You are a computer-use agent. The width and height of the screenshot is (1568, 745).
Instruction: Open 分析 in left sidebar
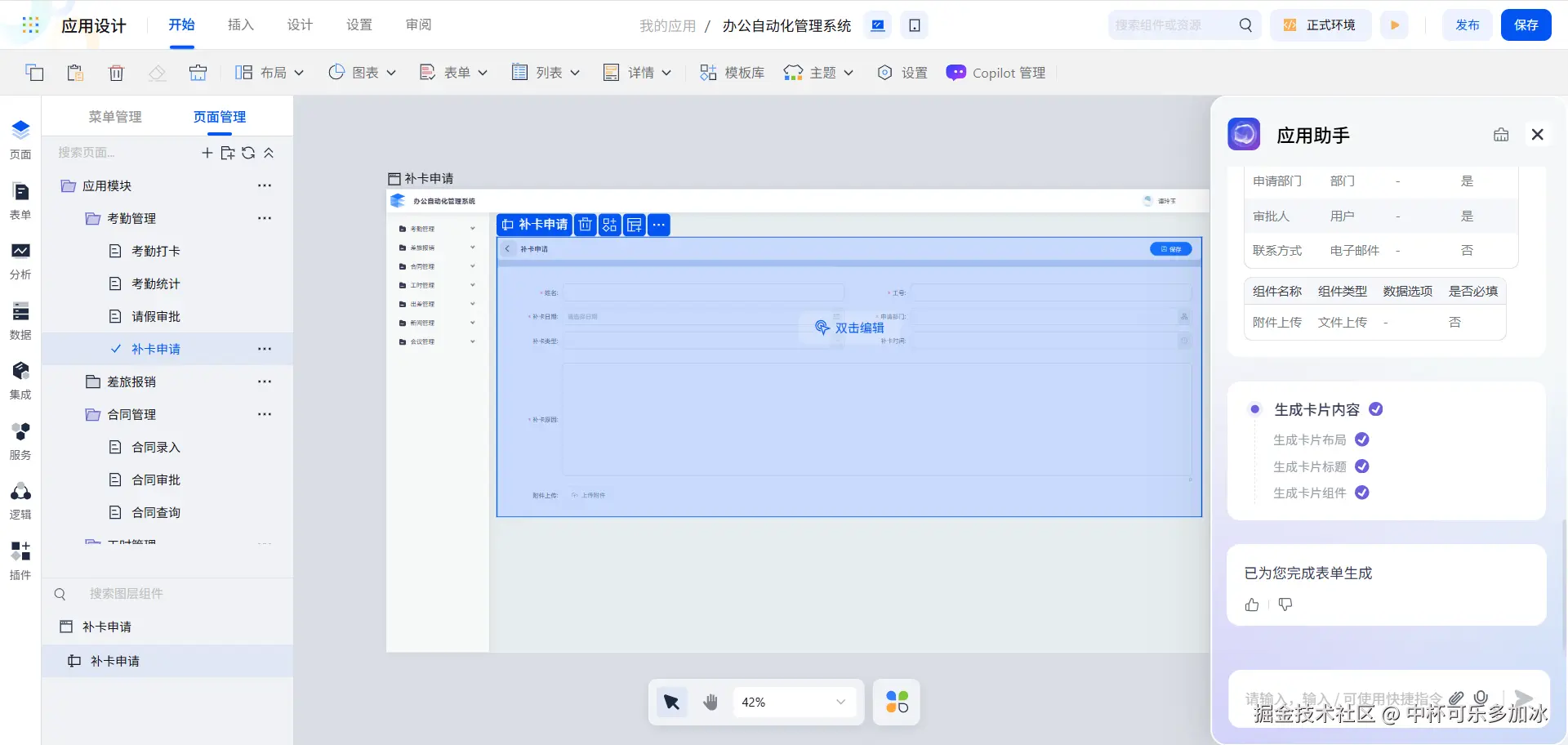click(20, 261)
